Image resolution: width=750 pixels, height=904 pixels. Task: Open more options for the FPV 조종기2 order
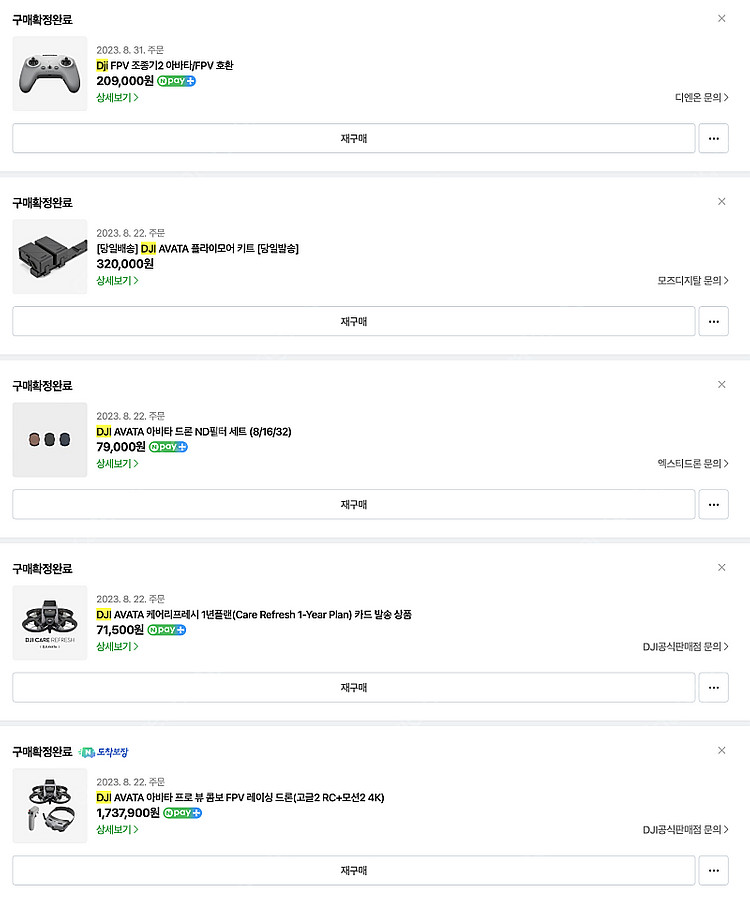click(x=713, y=139)
